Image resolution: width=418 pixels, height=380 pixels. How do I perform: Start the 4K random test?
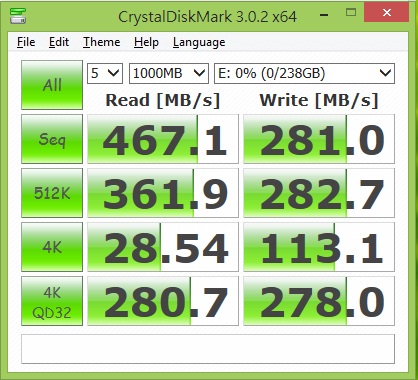pyautogui.click(x=52, y=247)
